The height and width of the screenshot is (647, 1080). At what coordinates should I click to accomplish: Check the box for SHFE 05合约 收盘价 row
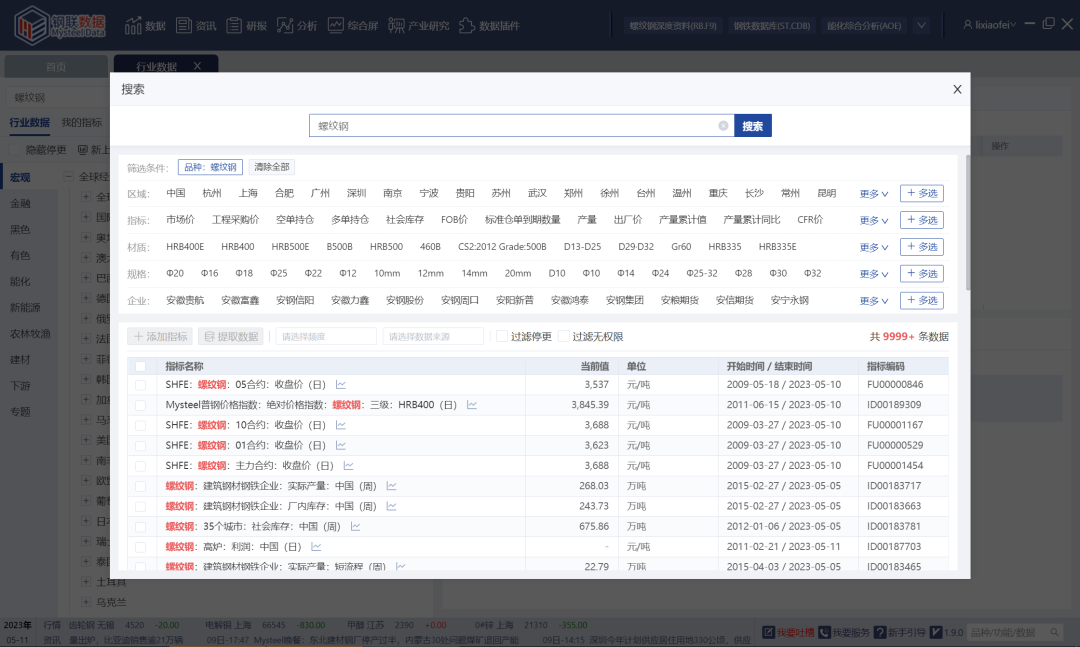(x=141, y=385)
